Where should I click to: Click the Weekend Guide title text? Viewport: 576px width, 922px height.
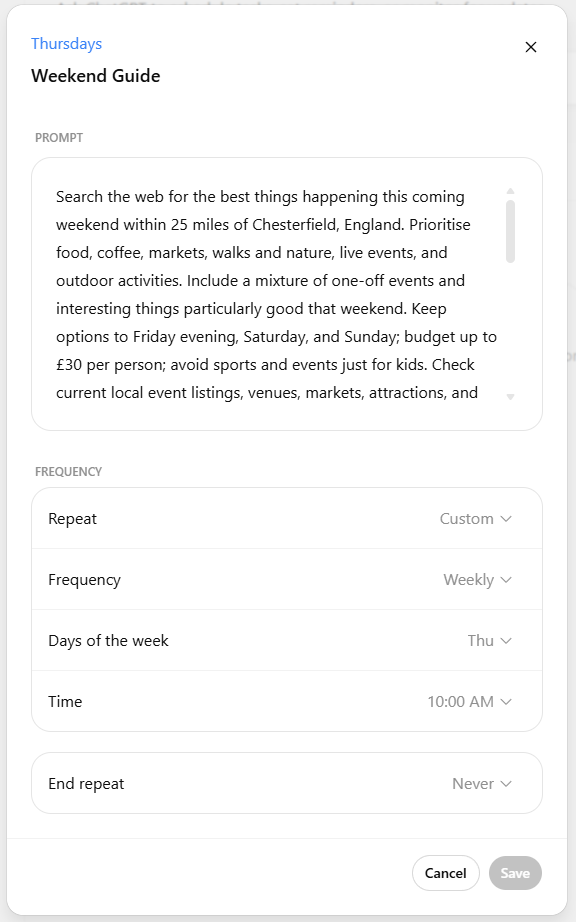pyautogui.click(x=96, y=76)
